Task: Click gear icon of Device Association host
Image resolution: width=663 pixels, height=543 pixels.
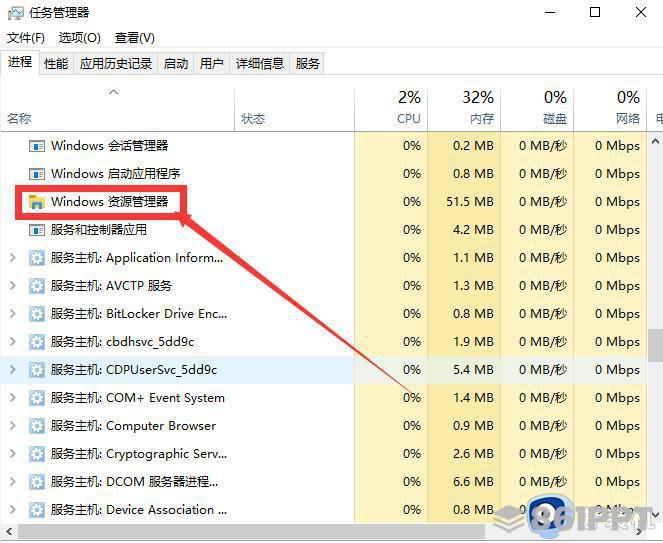Action: (x=37, y=510)
